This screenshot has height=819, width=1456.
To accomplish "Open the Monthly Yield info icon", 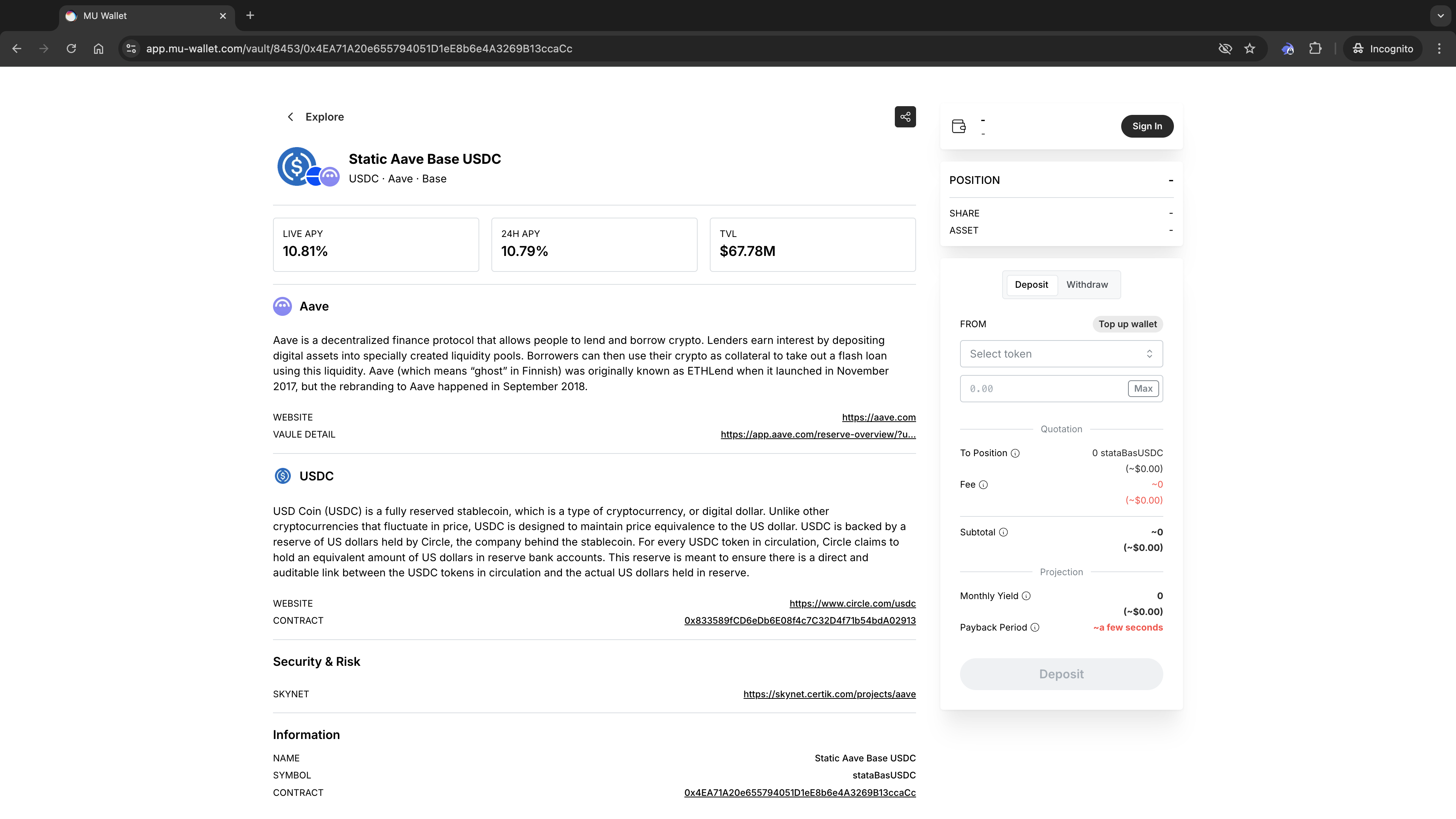I will point(1026,596).
